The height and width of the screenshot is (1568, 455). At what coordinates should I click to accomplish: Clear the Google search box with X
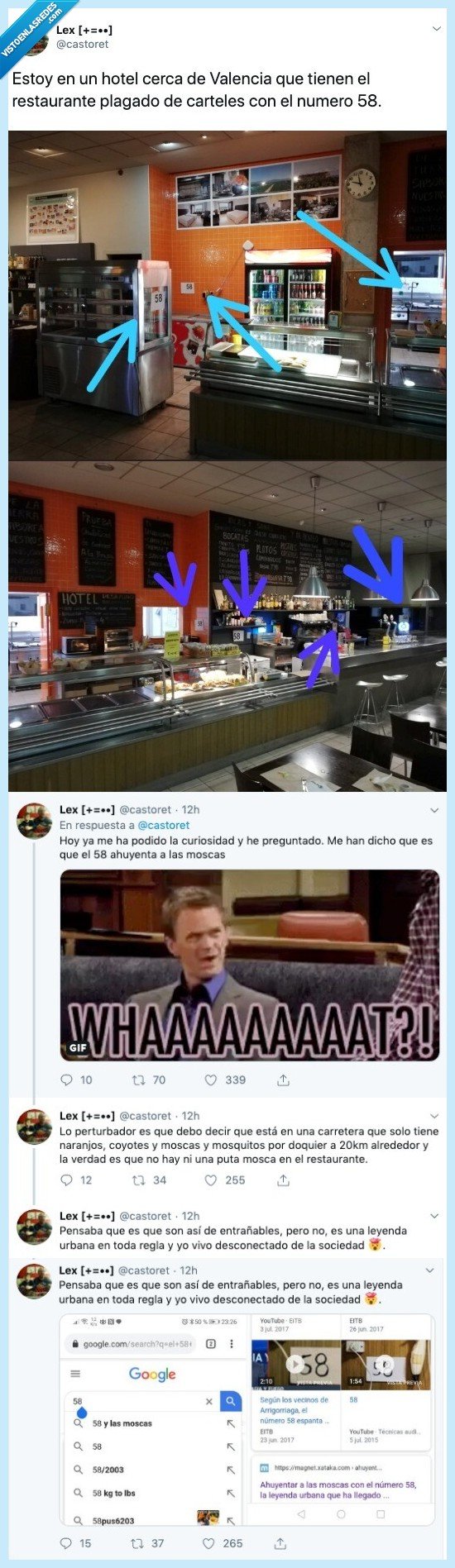tap(208, 1401)
